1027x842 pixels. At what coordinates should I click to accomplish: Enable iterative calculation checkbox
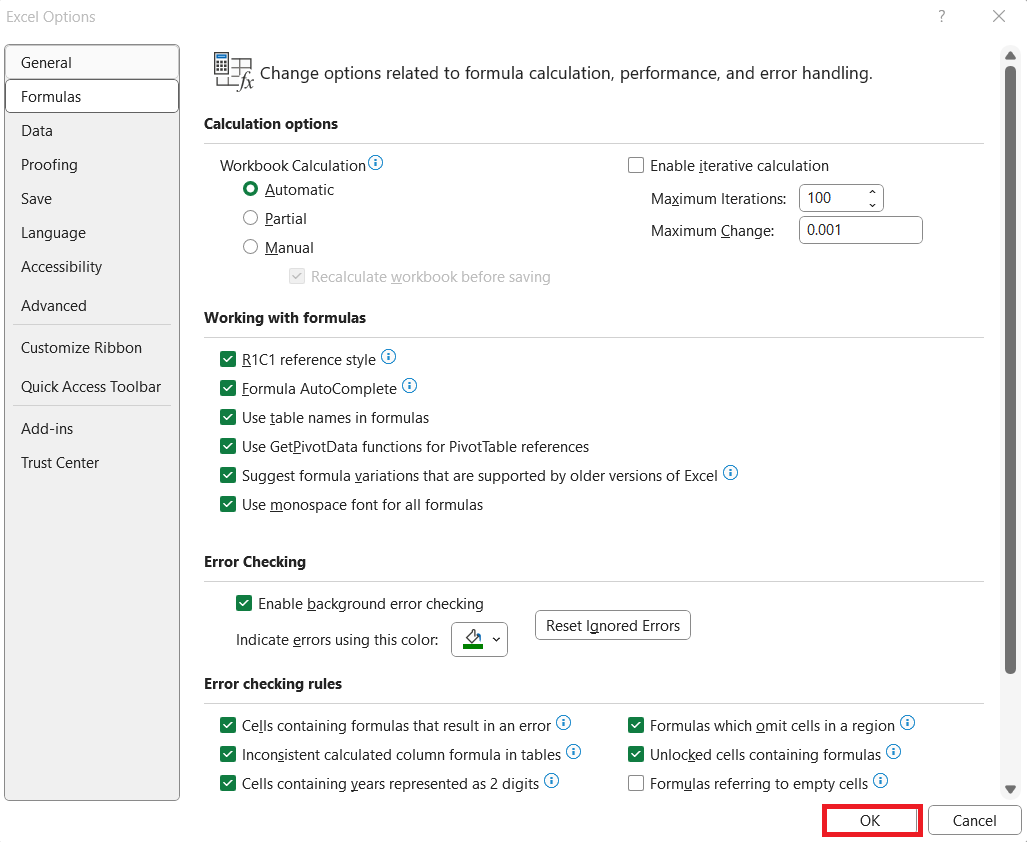(x=636, y=165)
